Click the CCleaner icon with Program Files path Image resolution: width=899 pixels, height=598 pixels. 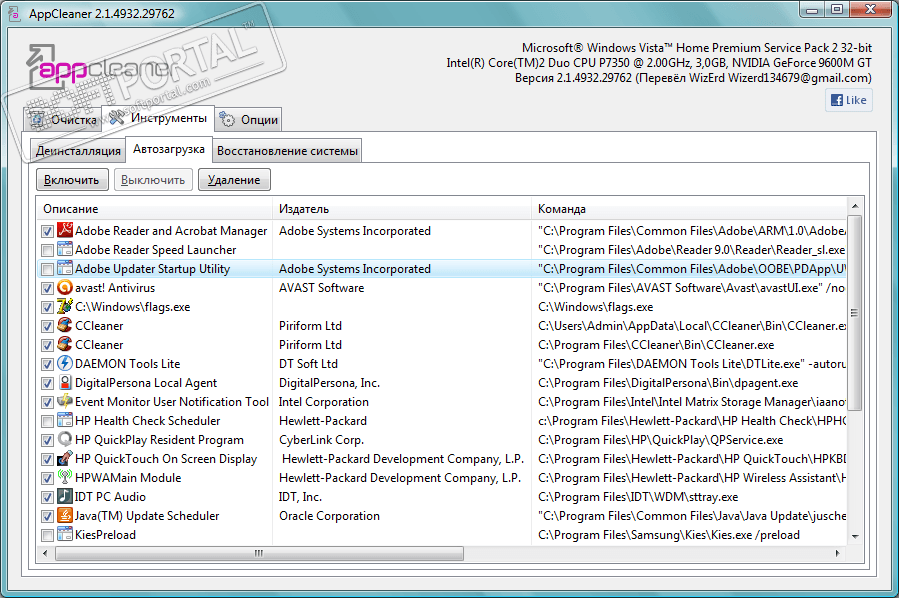coord(65,344)
